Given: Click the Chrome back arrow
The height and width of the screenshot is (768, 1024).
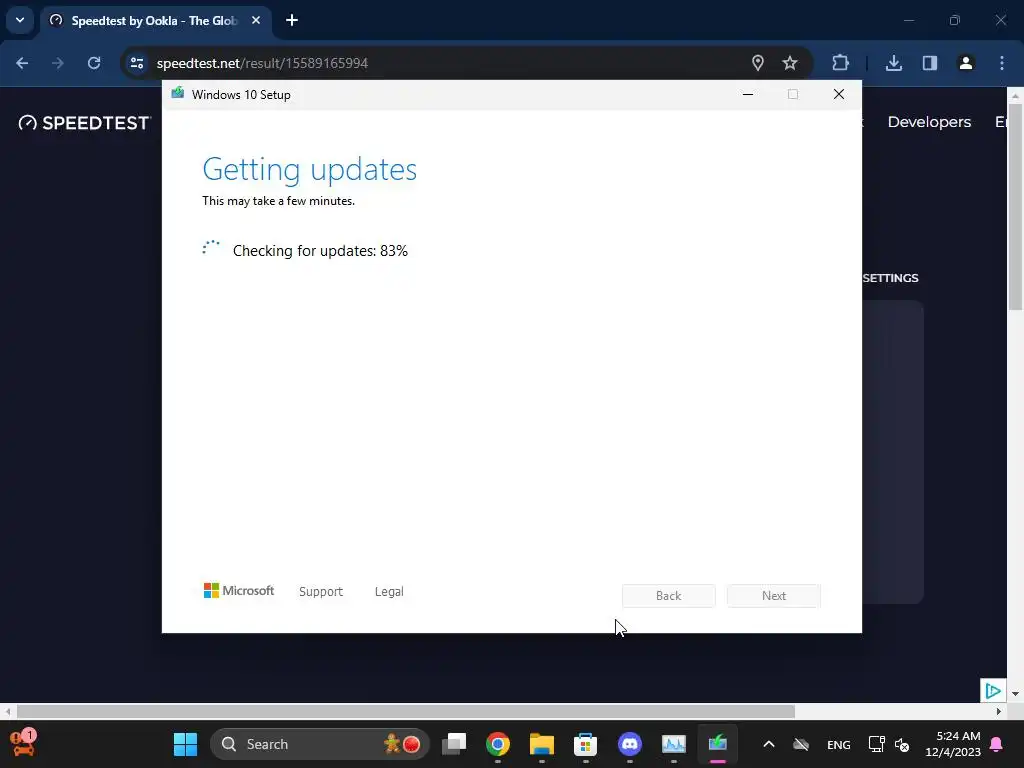Looking at the screenshot, I should [x=22, y=63].
